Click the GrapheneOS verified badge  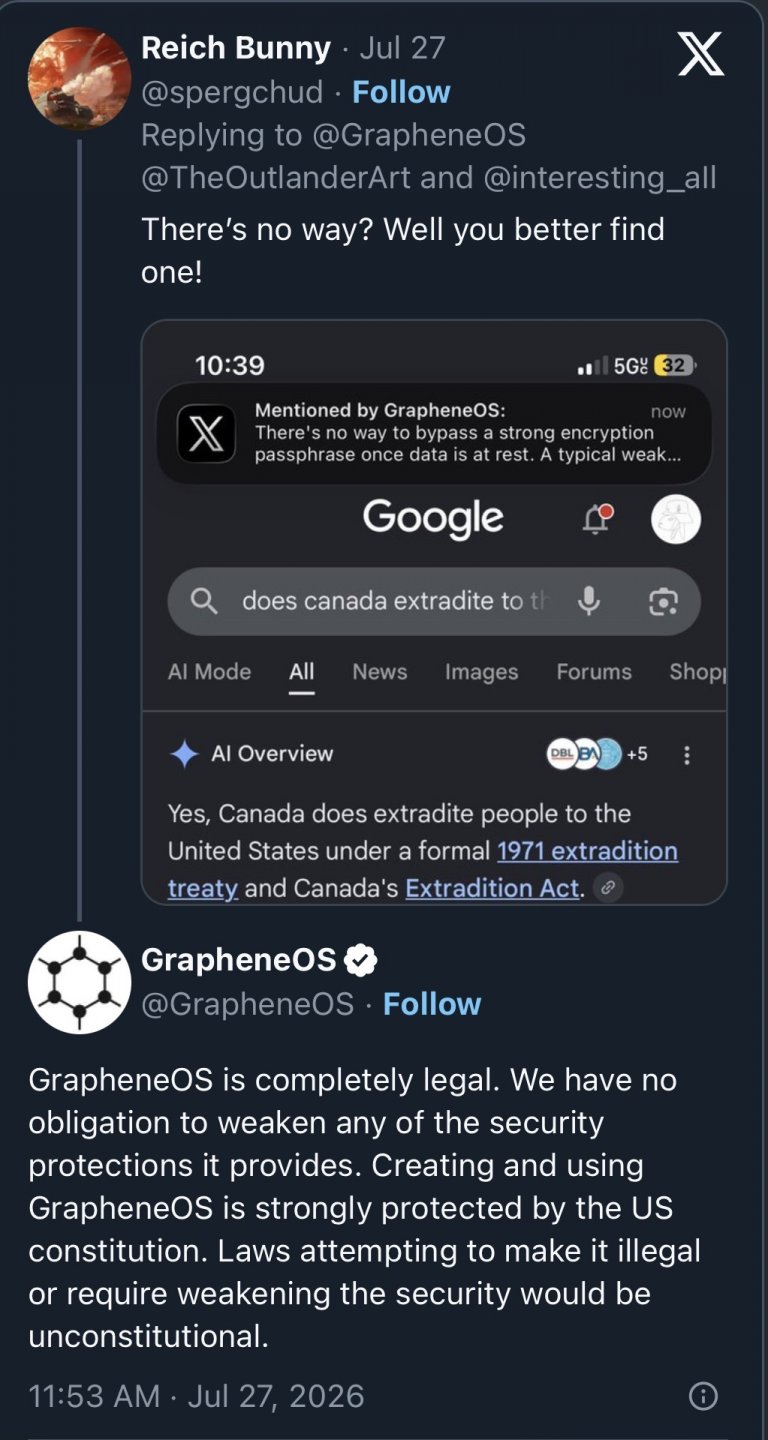click(360, 961)
